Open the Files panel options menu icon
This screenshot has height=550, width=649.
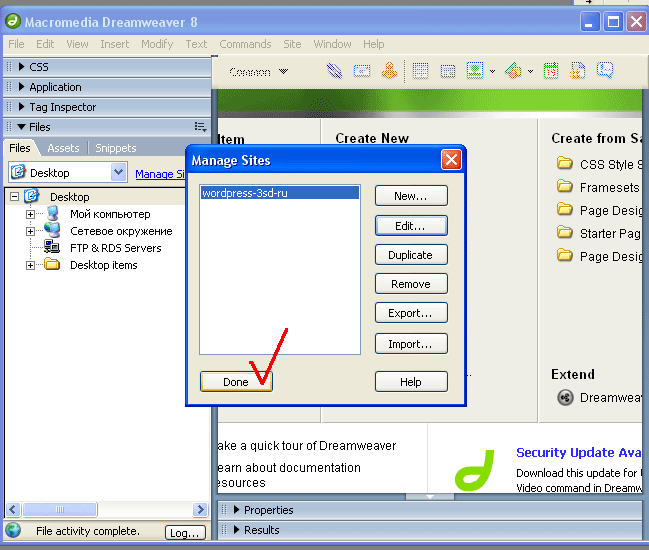[x=200, y=127]
